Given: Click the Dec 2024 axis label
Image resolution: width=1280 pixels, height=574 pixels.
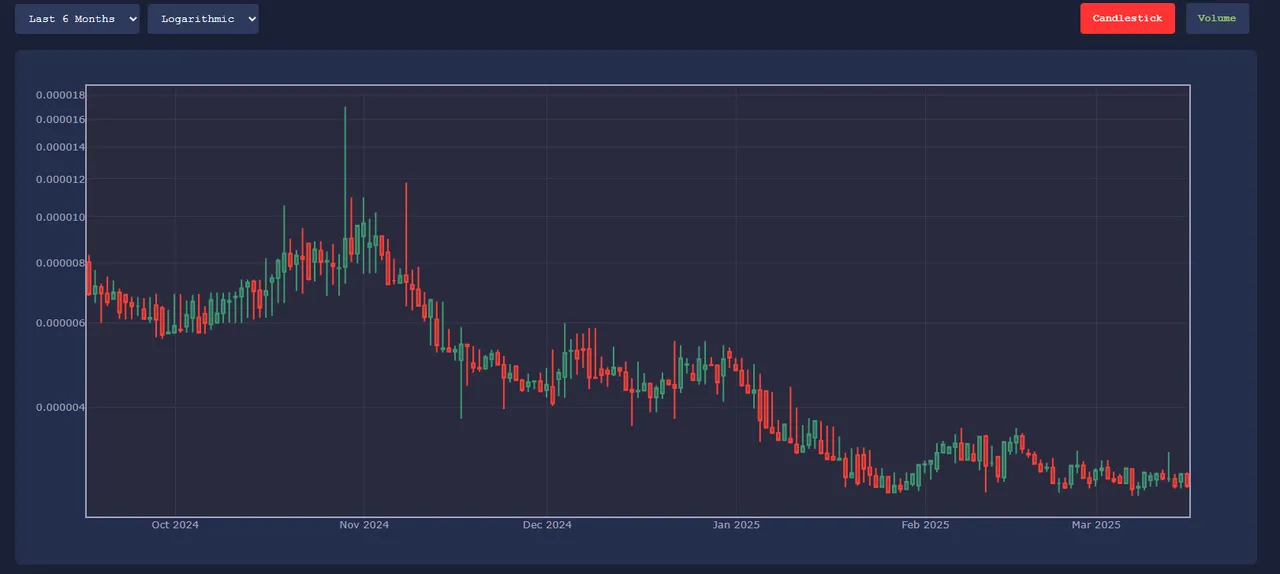Looking at the screenshot, I should click(547, 525).
